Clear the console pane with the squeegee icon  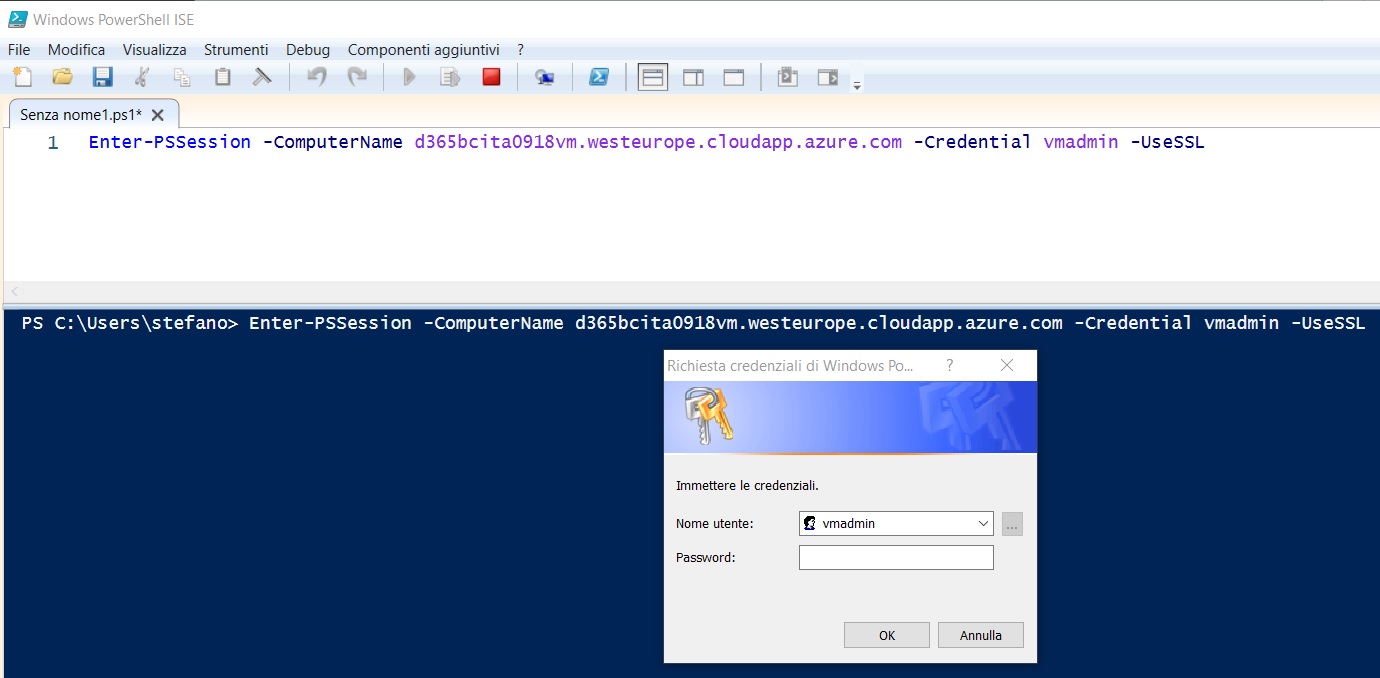262,76
